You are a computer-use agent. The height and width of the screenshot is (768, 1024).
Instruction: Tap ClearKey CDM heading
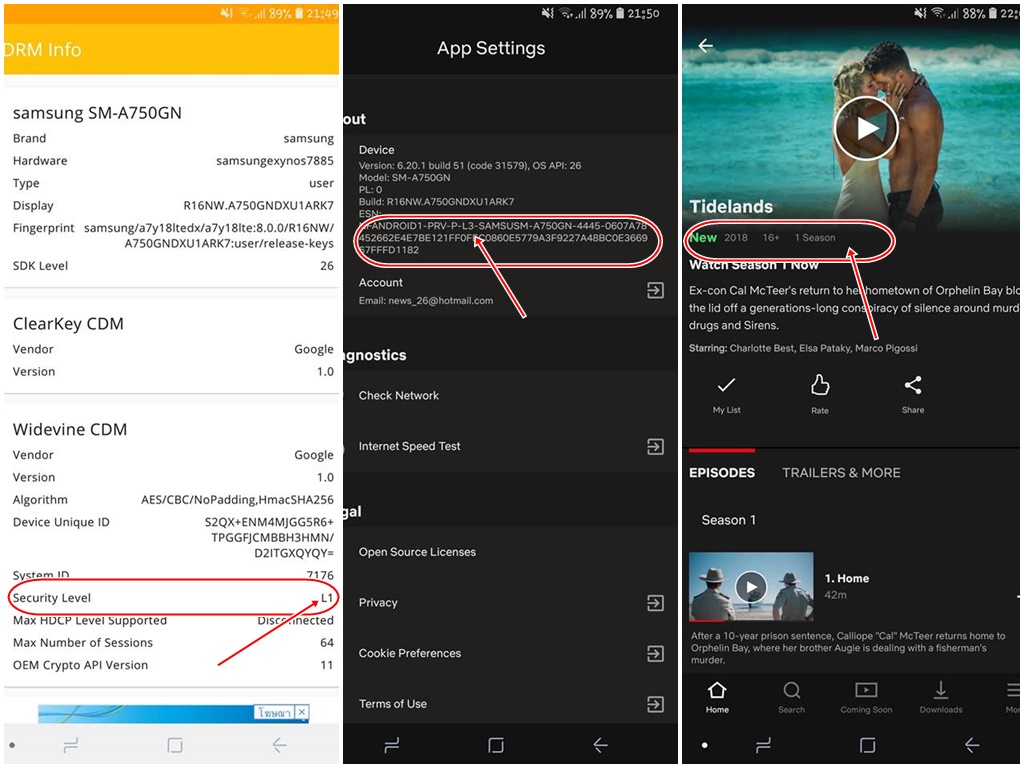click(x=68, y=324)
